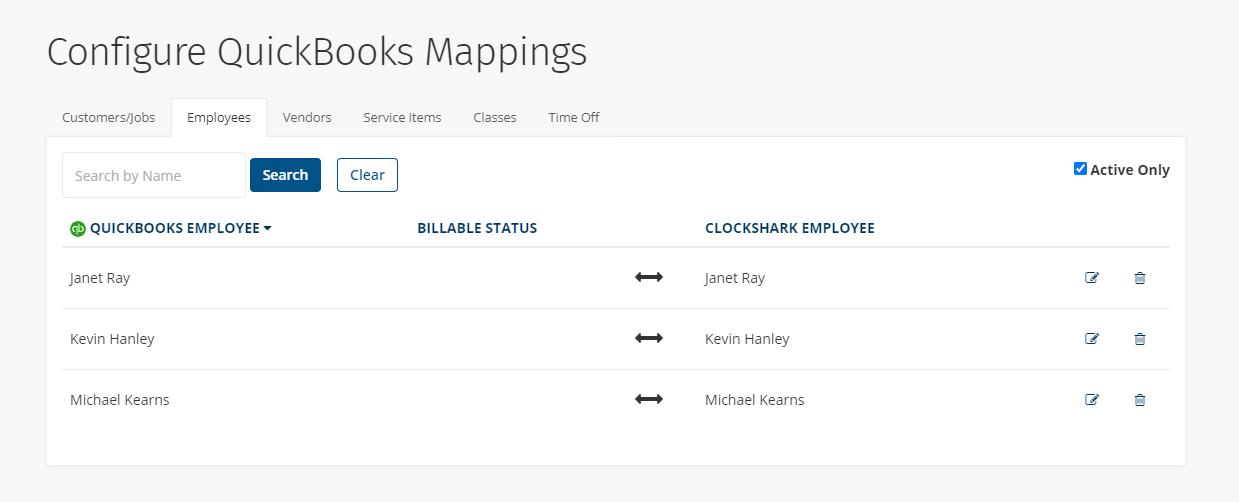Select QuickBooks employee Kevin Hanley

[112, 339]
